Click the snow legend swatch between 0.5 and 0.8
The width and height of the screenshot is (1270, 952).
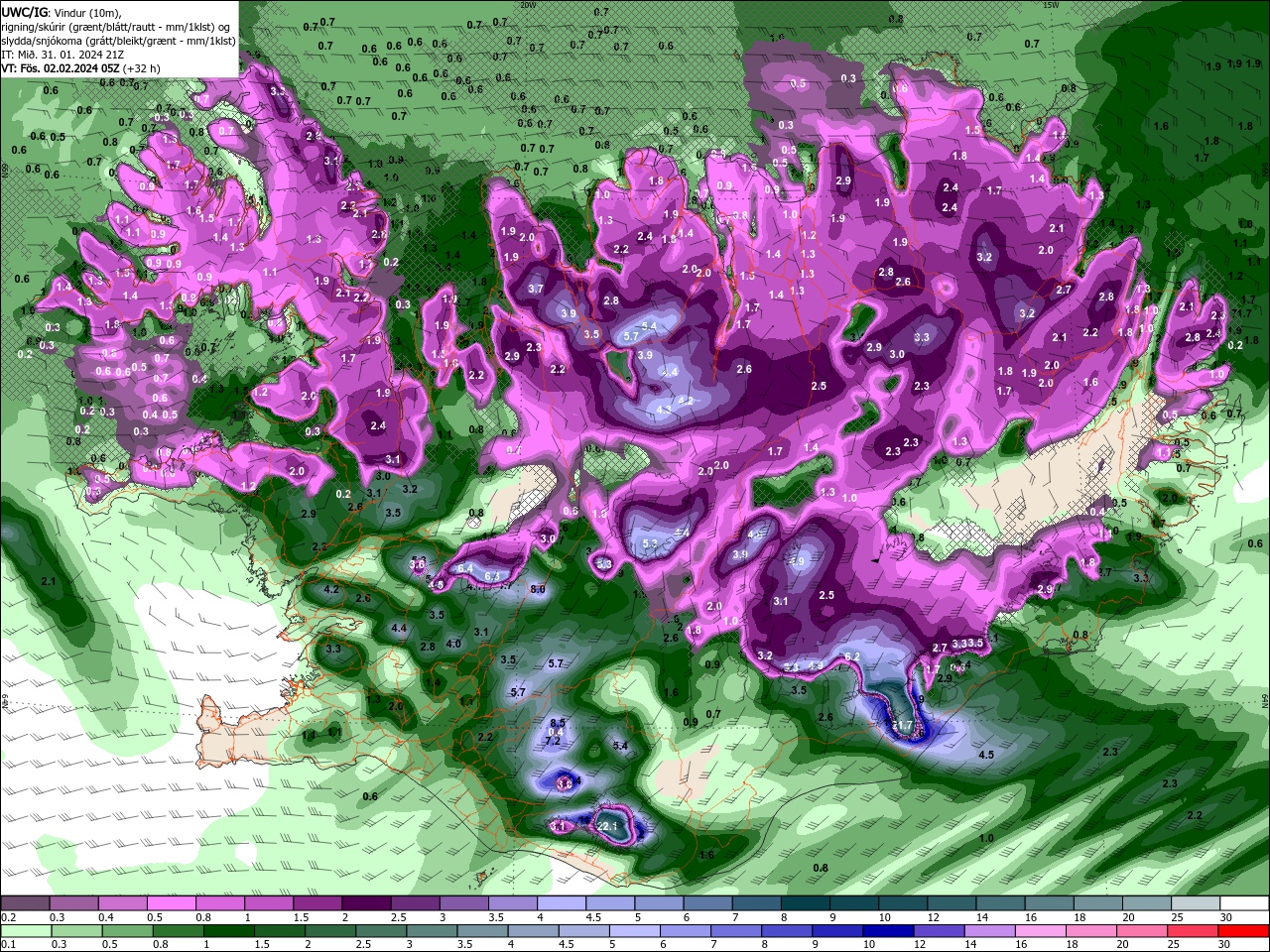click(172, 903)
